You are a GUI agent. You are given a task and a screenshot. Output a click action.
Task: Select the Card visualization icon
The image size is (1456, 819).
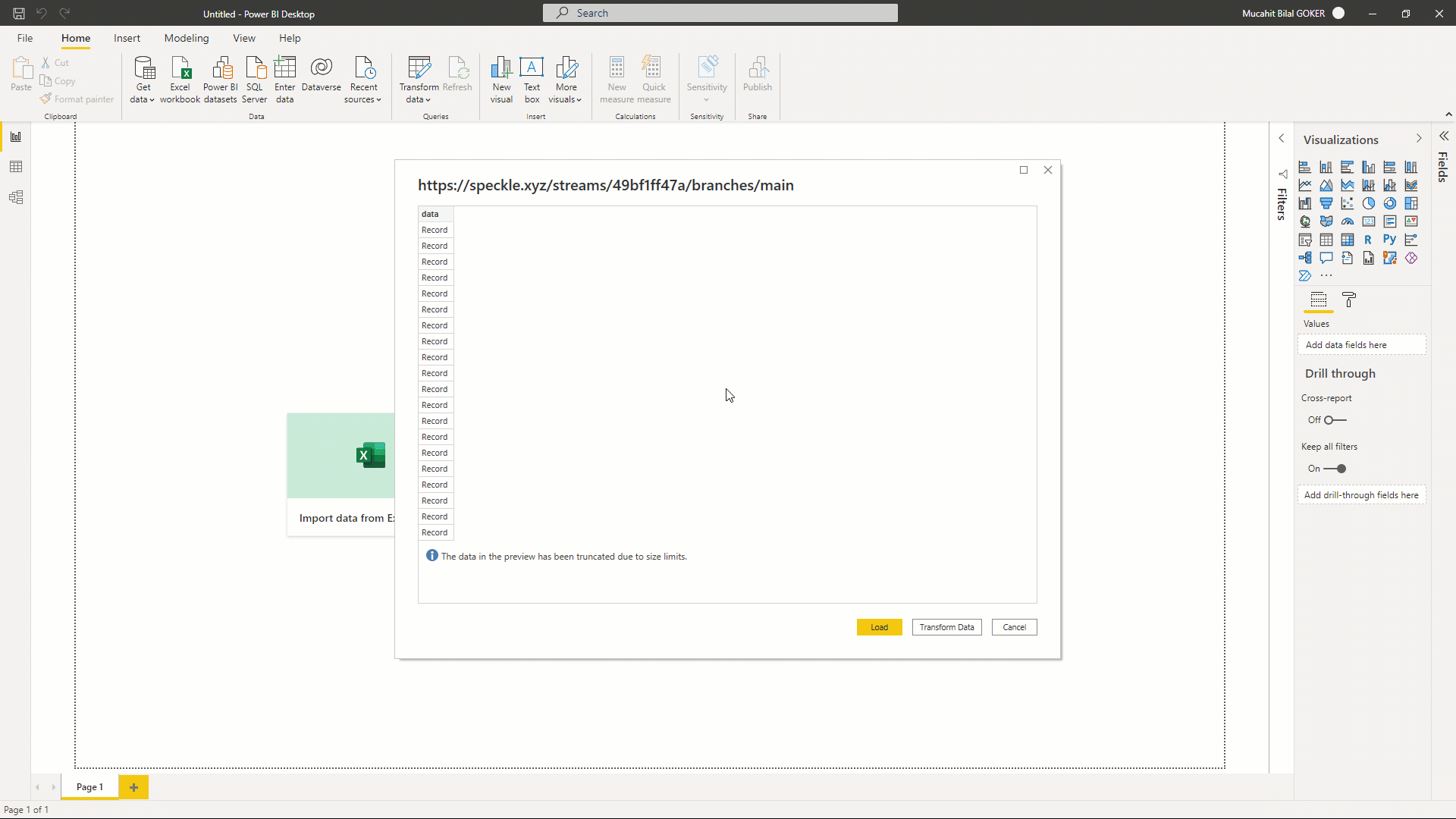(1369, 221)
